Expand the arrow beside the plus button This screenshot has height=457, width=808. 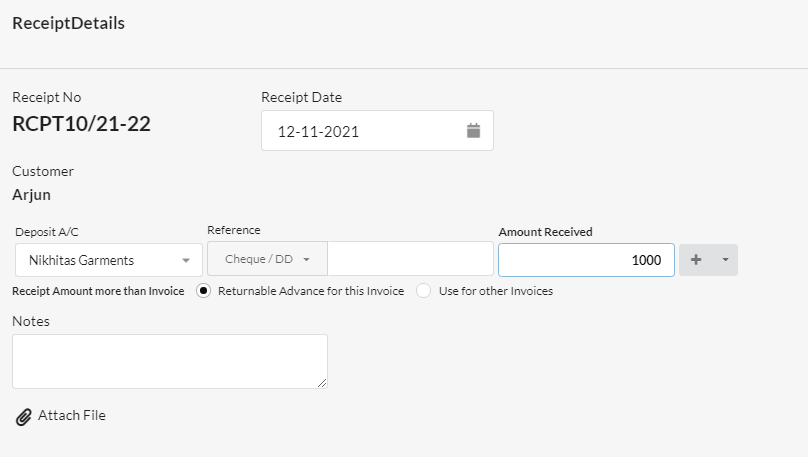coord(725,260)
